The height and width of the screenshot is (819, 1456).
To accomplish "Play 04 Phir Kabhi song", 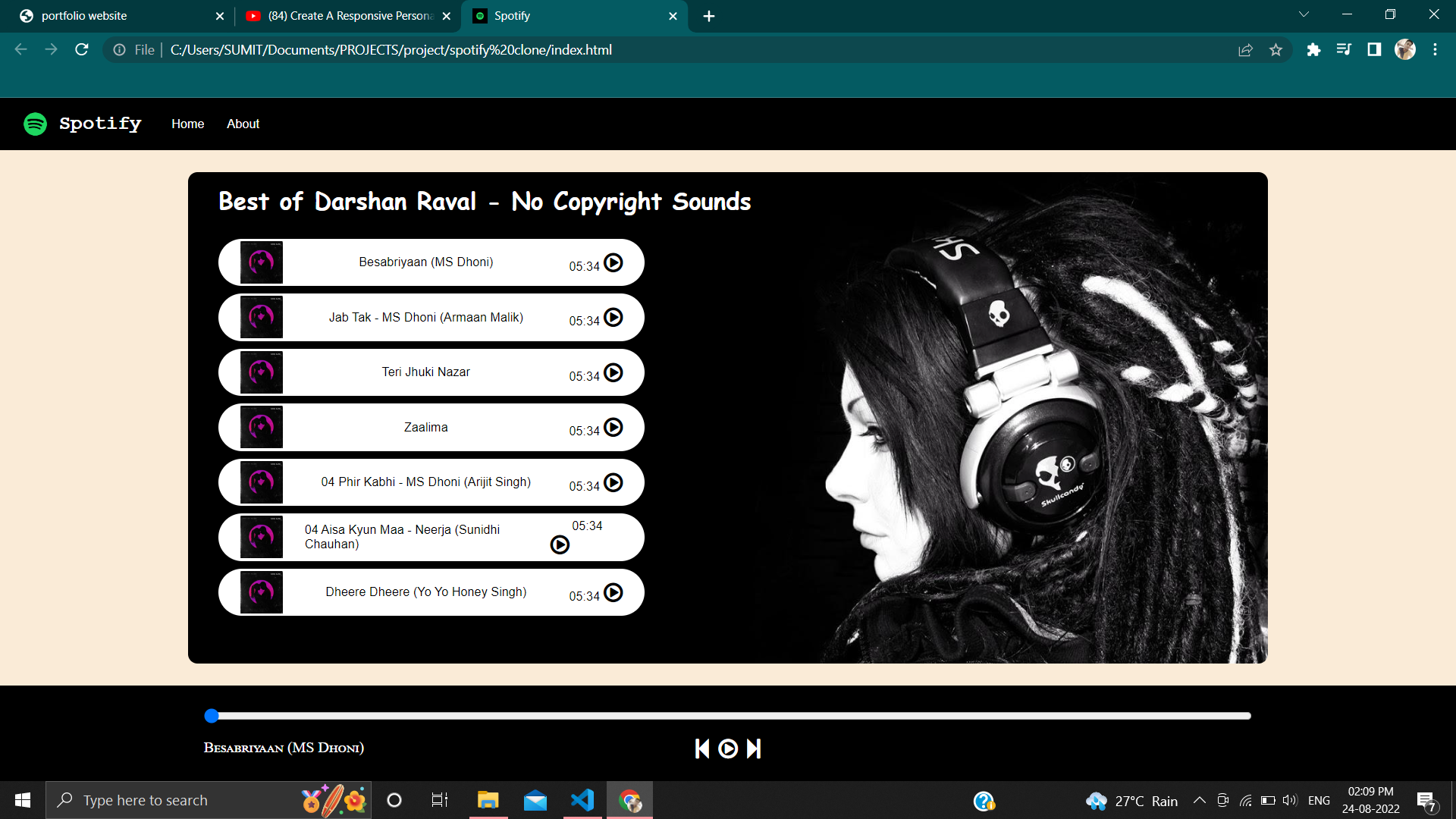I will [x=613, y=482].
